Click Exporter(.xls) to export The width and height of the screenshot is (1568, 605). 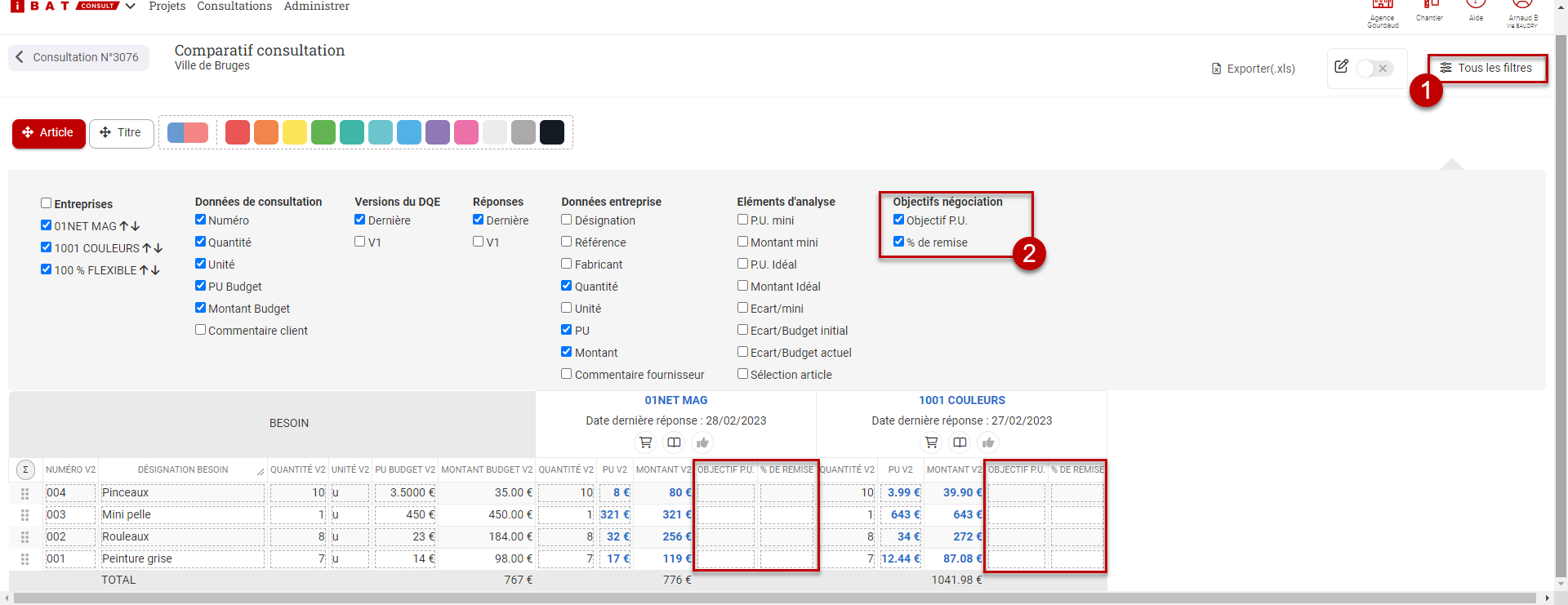(1254, 69)
